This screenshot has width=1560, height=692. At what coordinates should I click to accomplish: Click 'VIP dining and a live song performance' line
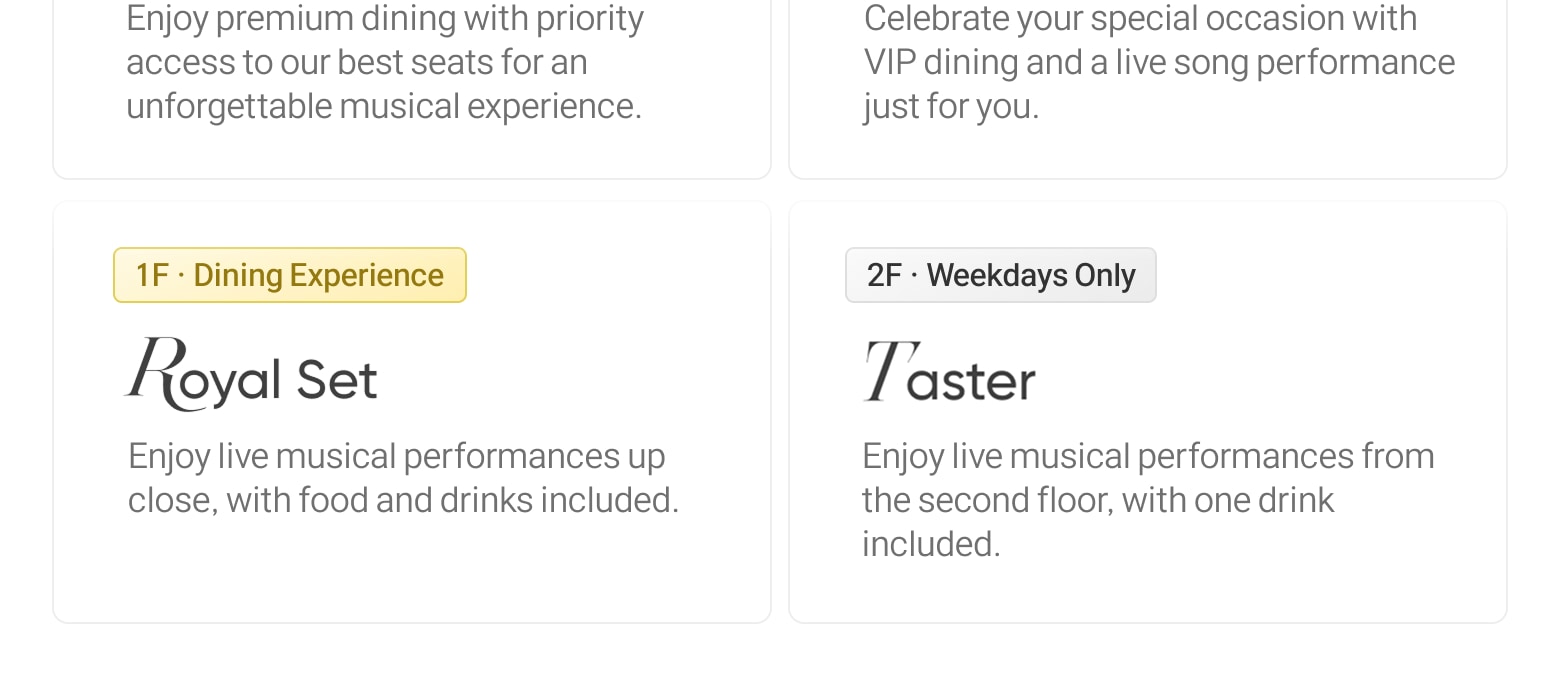(x=1159, y=62)
